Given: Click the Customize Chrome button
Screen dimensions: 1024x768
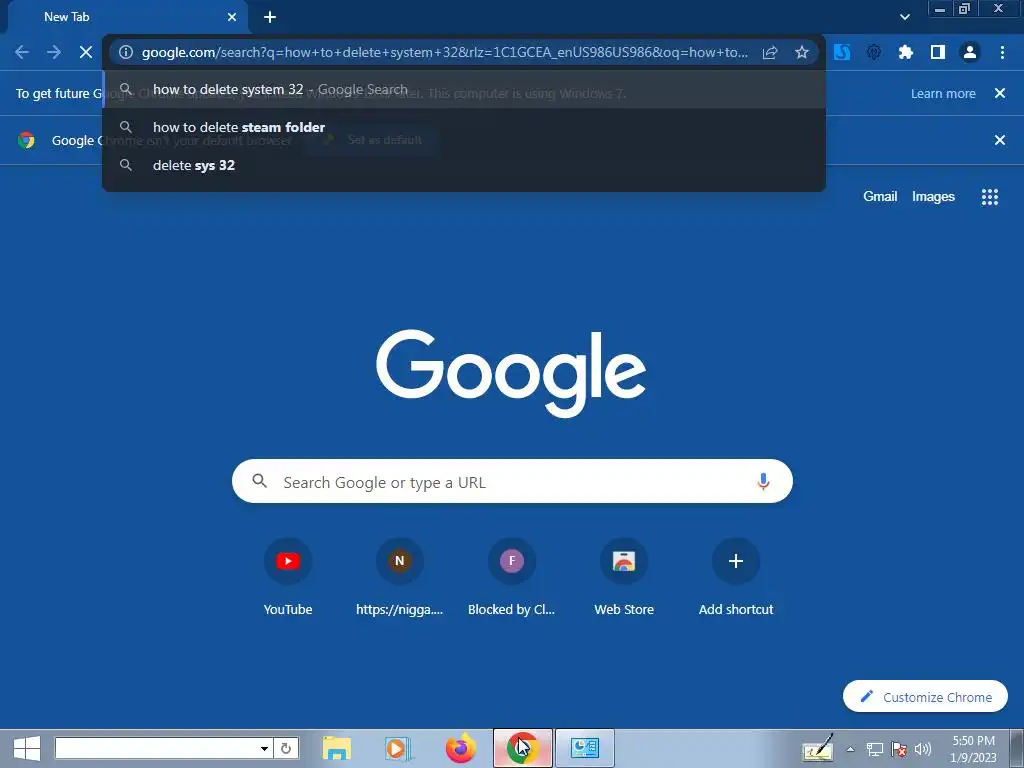Looking at the screenshot, I should pos(925,697).
